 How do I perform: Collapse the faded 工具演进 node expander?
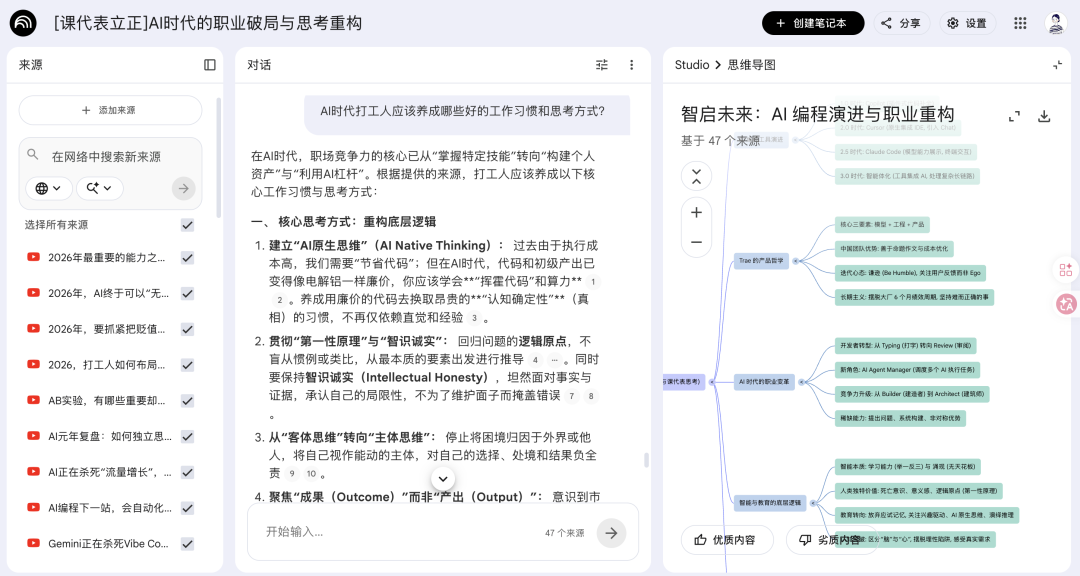795,140
